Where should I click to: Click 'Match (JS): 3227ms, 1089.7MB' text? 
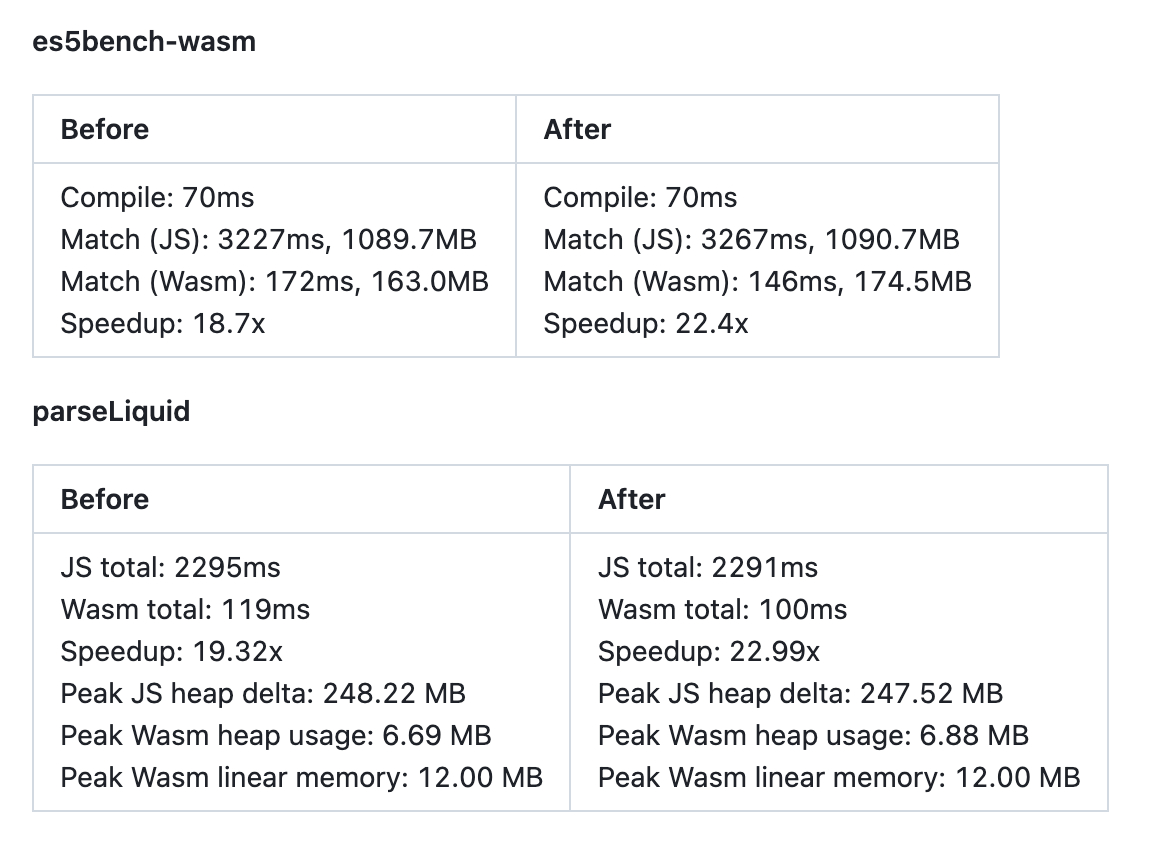(268, 240)
